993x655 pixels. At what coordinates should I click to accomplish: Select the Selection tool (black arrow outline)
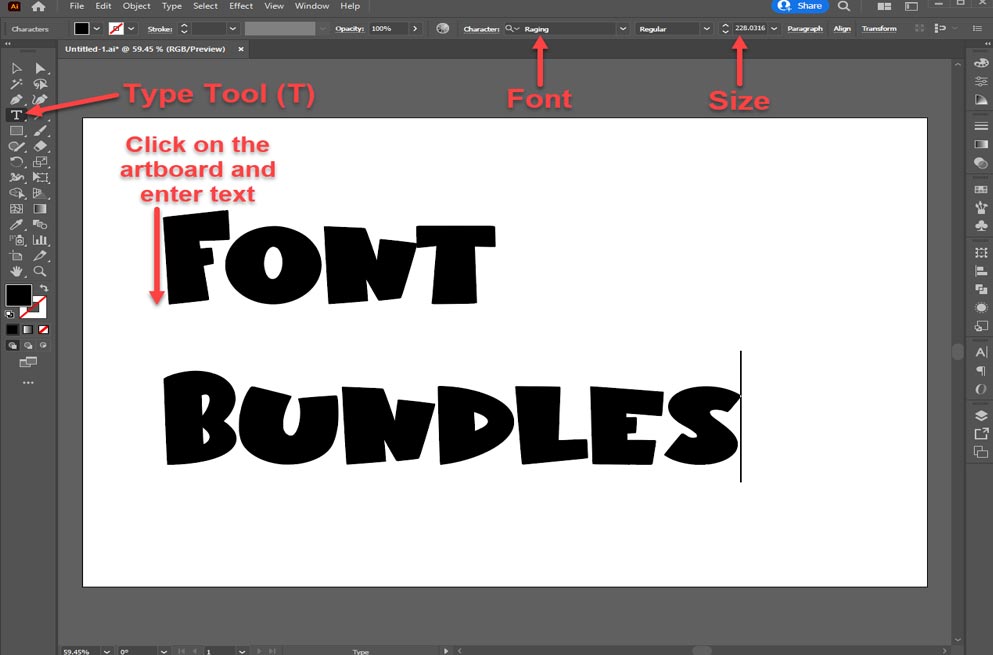pos(16,68)
